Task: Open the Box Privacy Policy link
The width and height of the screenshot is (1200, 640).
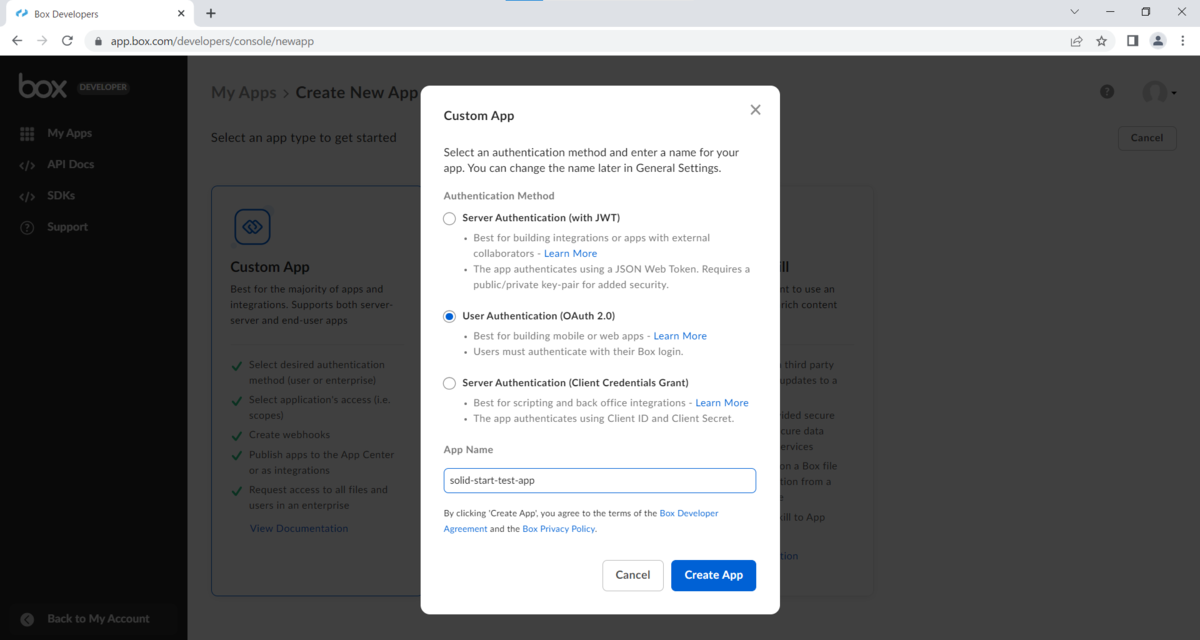Action: pos(559,529)
